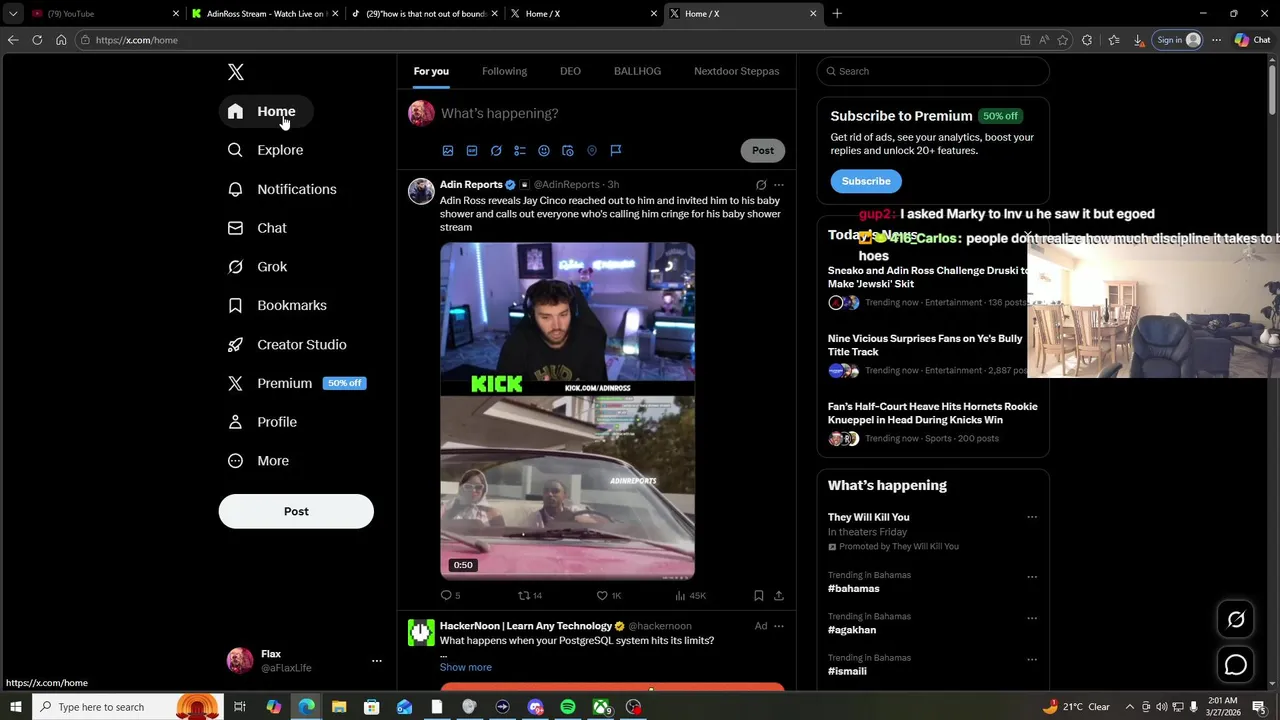
Task: Click the grey Post button in composer
Action: [763, 150]
